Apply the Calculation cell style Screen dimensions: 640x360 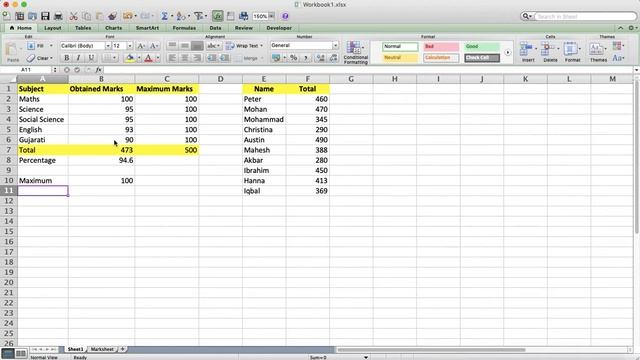(x=441, y=58)
